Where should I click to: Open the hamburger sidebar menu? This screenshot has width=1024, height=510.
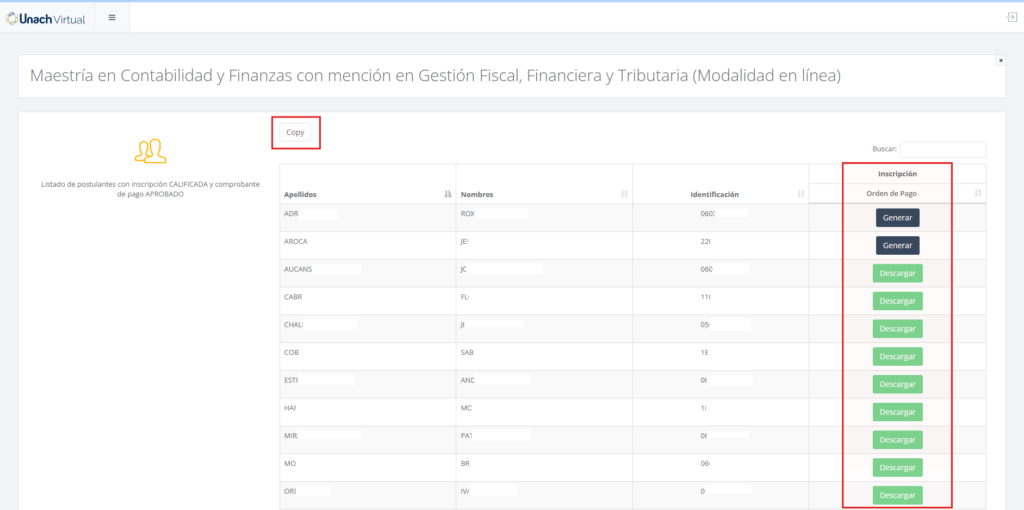112,18
